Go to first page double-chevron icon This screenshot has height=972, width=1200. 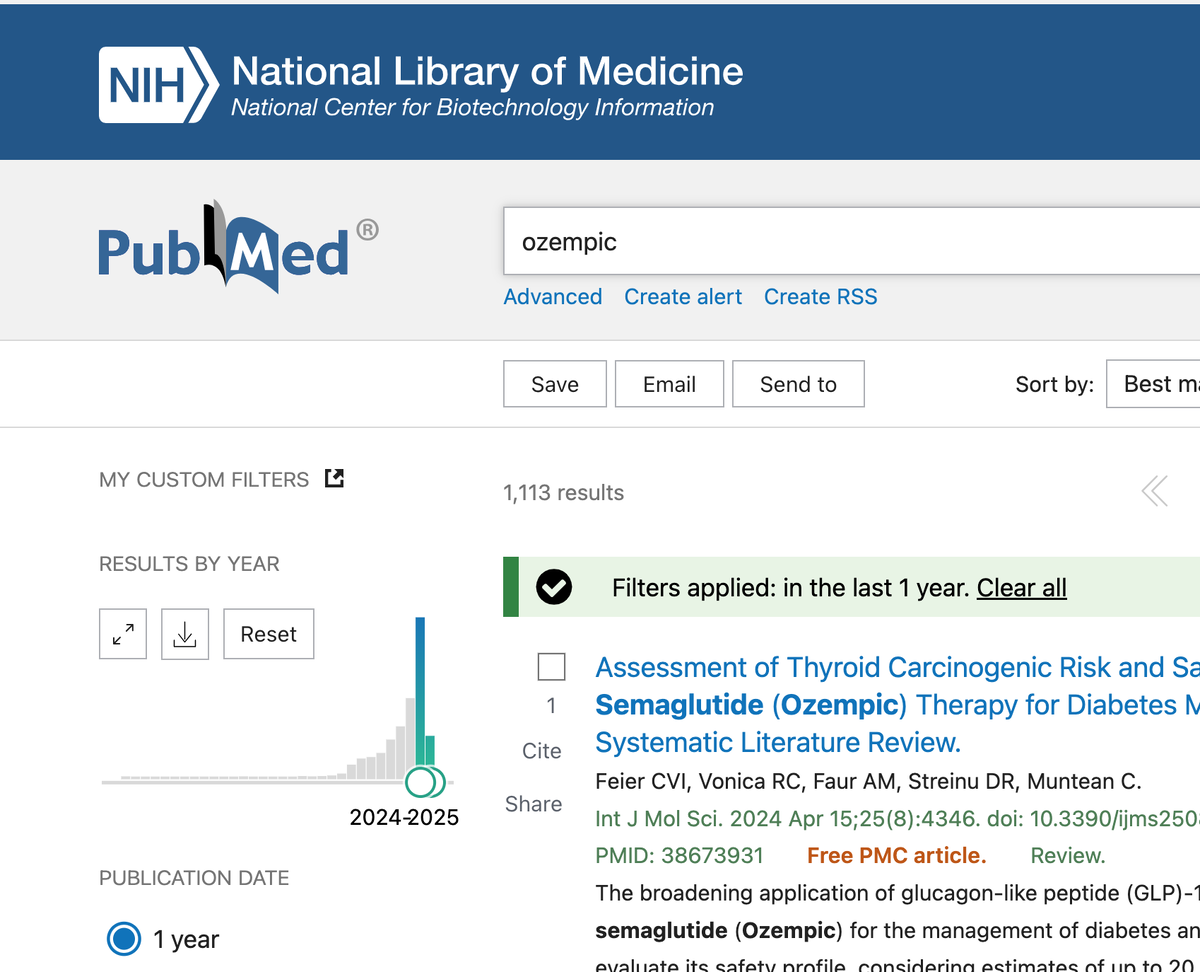tap(1154, 491)
